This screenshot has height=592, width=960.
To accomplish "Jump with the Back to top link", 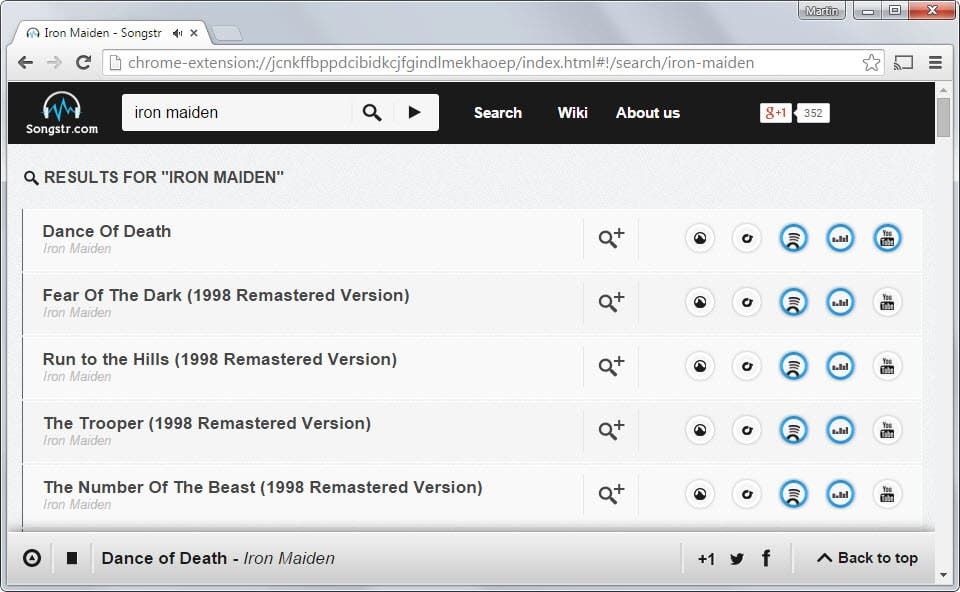I will tap(867, 558).
